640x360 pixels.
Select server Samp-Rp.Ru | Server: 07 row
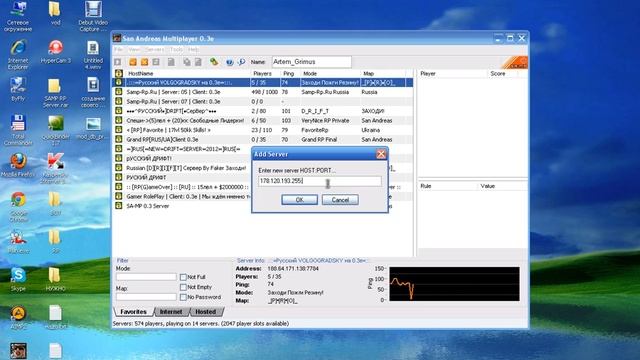(263, 101)
